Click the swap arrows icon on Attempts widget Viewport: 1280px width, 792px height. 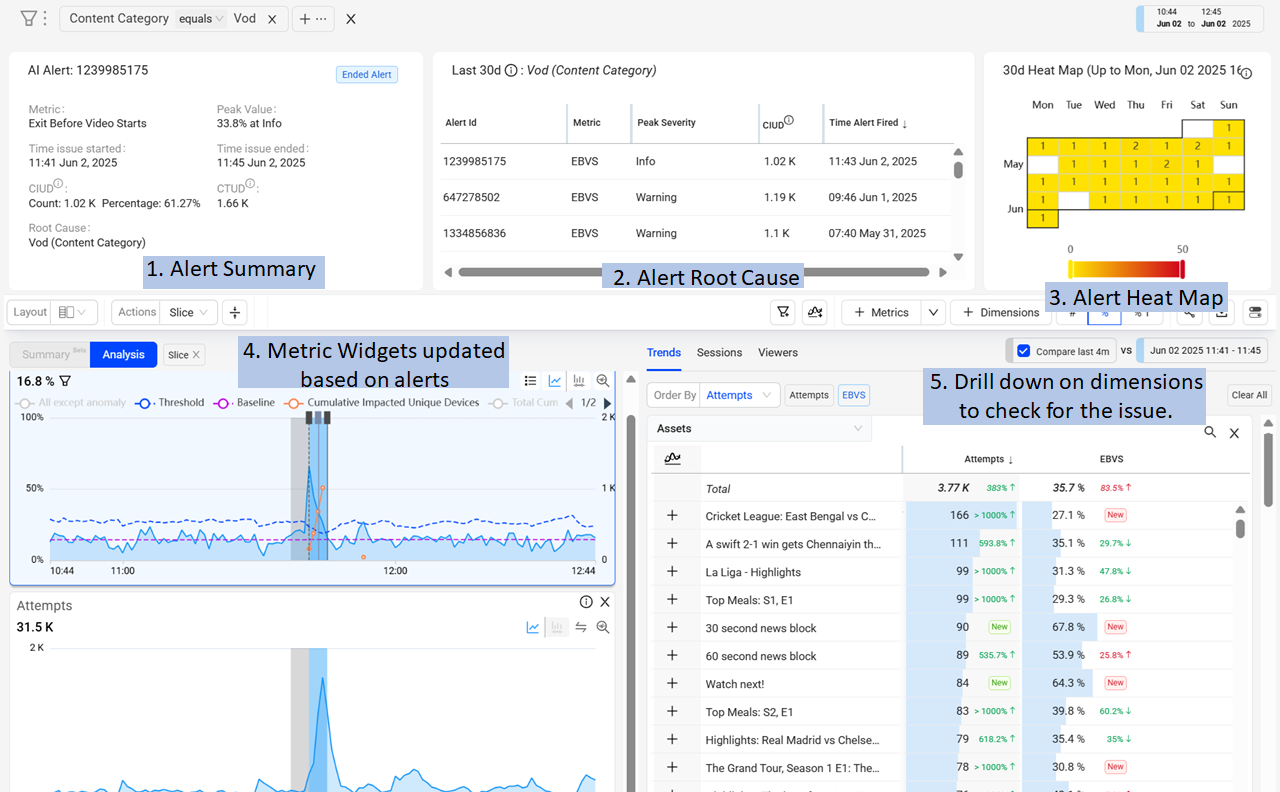click(580, 627)
